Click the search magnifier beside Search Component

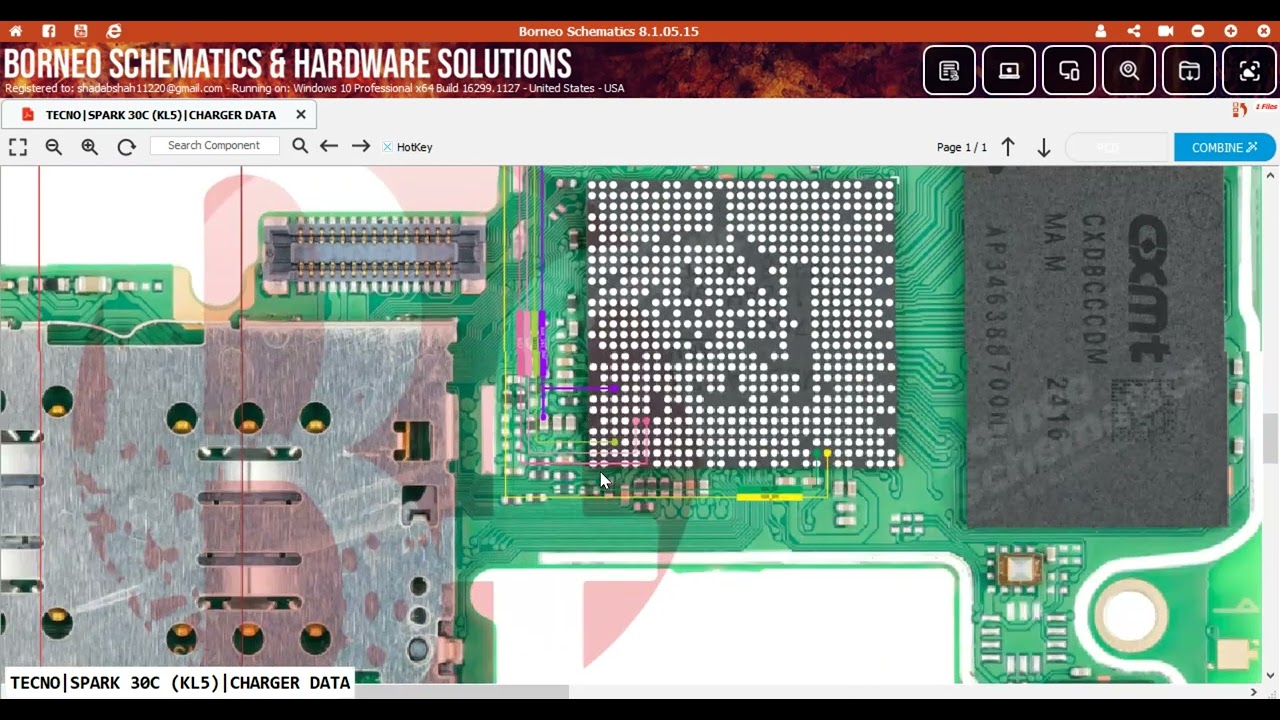[x=300, y=146]
